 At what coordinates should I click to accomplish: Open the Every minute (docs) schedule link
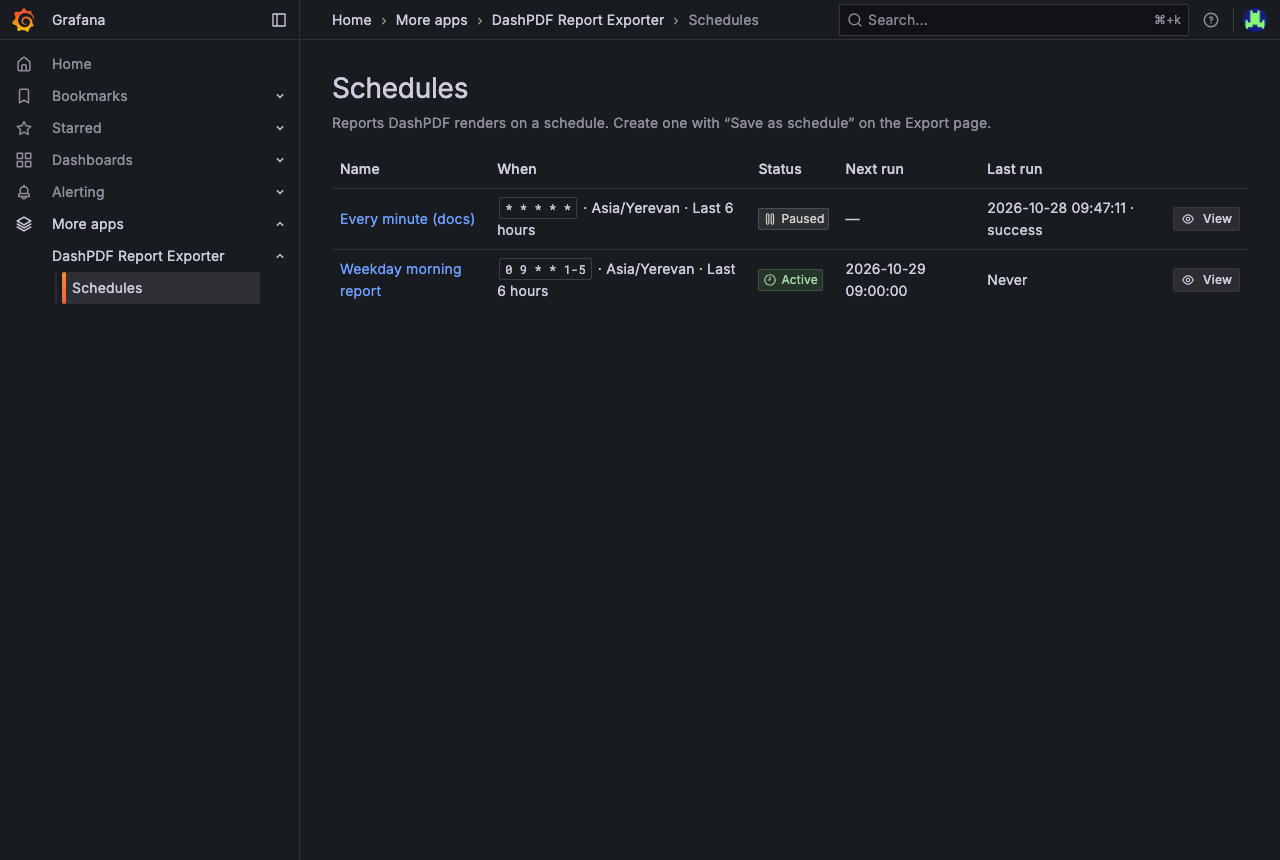407,219
